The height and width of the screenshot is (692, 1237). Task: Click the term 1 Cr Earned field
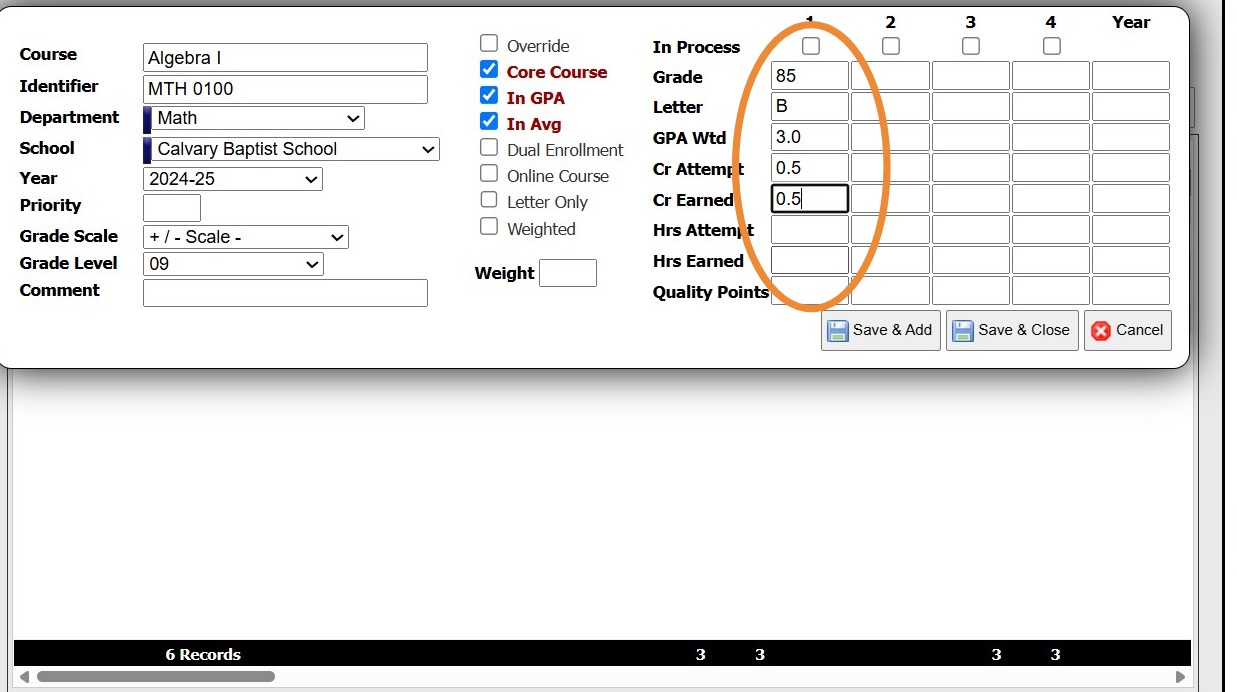tap(810, 199)
